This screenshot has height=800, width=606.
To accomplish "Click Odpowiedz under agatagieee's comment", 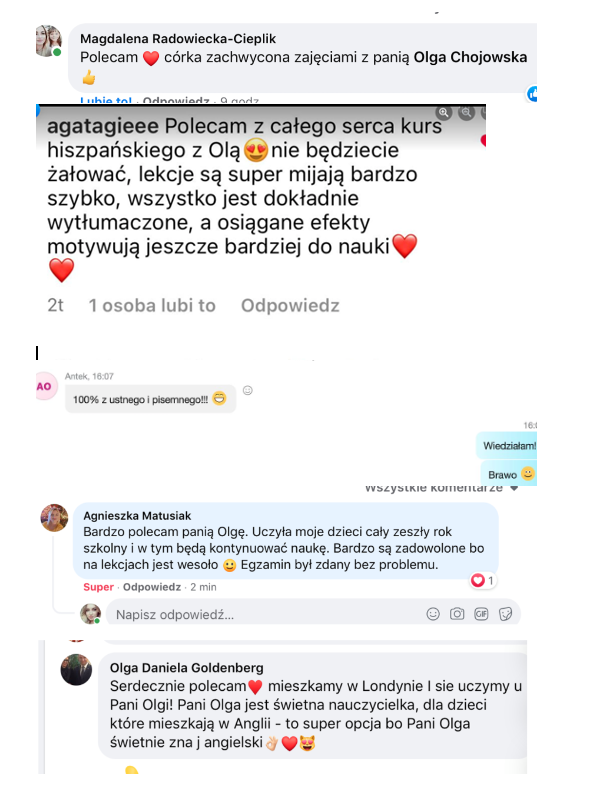I will 290,305.
